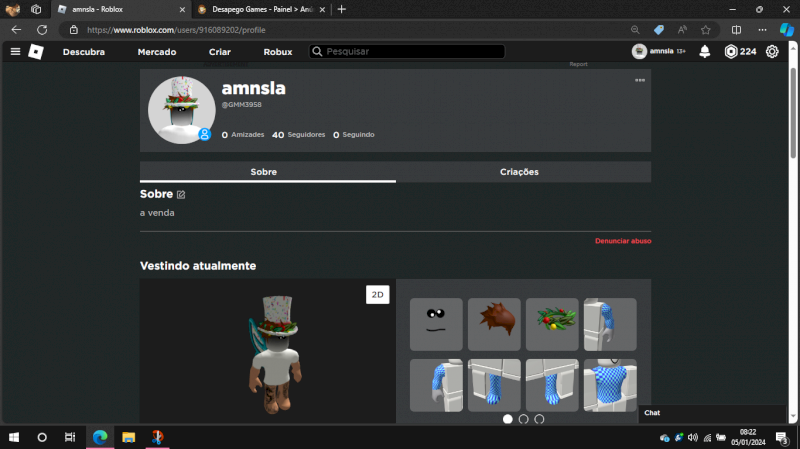Viewport: 800px width, 449px height.
Task: Activate read aloud icon in address bar
Action: click(682, 30)
